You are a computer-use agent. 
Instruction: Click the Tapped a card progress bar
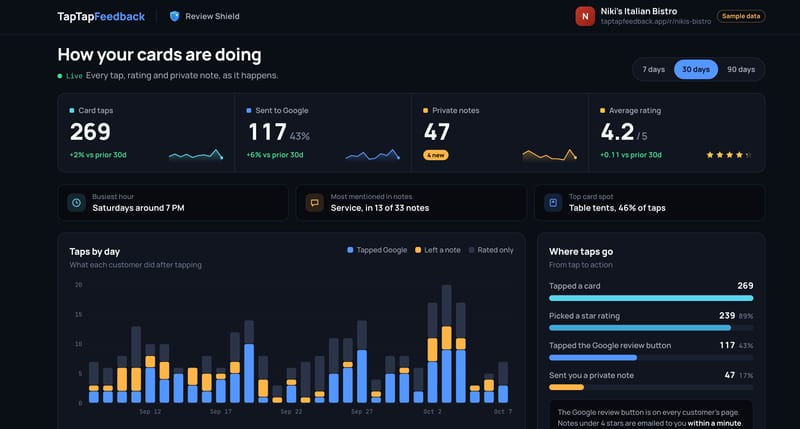(x=651, y=298)
